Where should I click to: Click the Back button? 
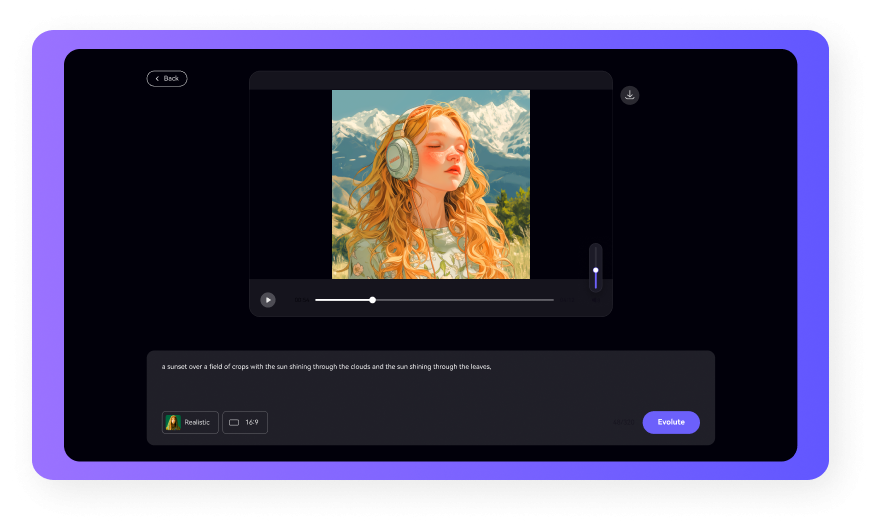(167, 78)
